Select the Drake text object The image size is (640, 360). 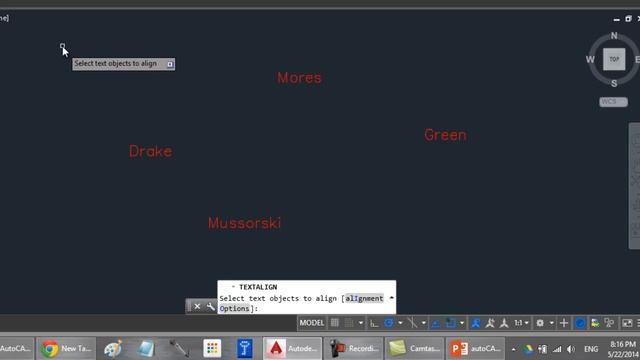[151, 151]
